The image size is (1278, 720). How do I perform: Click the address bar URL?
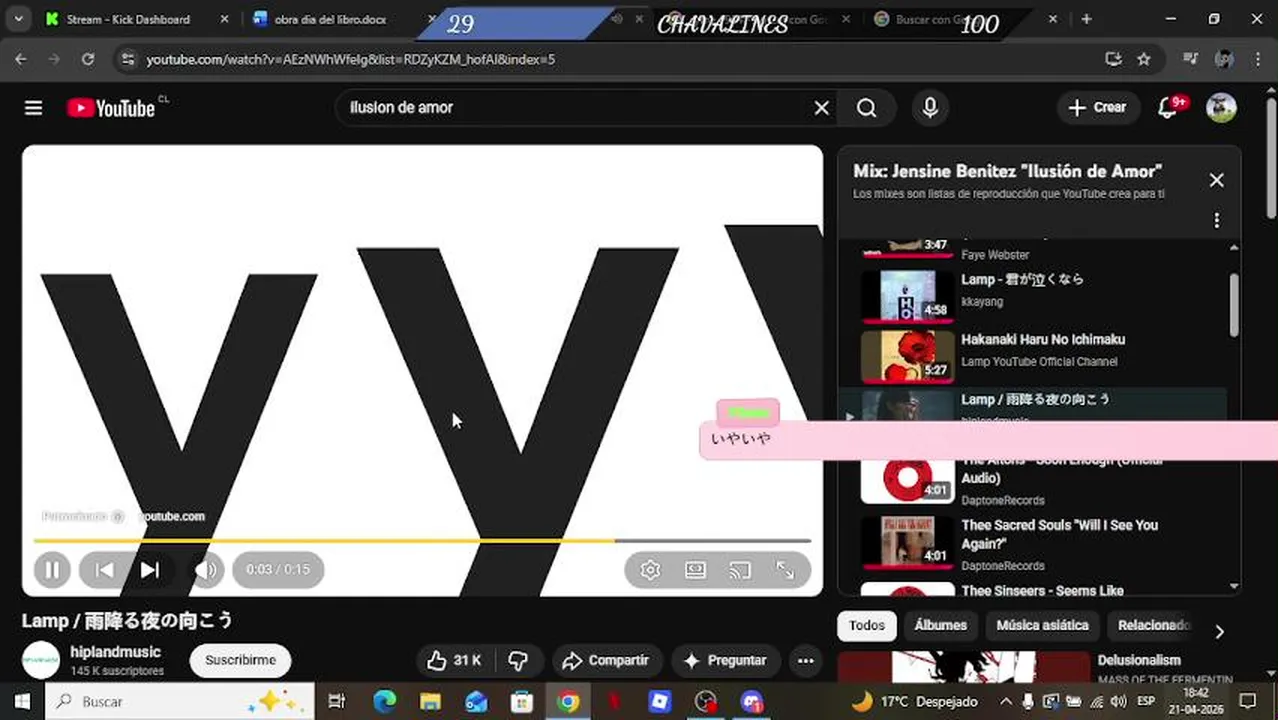350,60
